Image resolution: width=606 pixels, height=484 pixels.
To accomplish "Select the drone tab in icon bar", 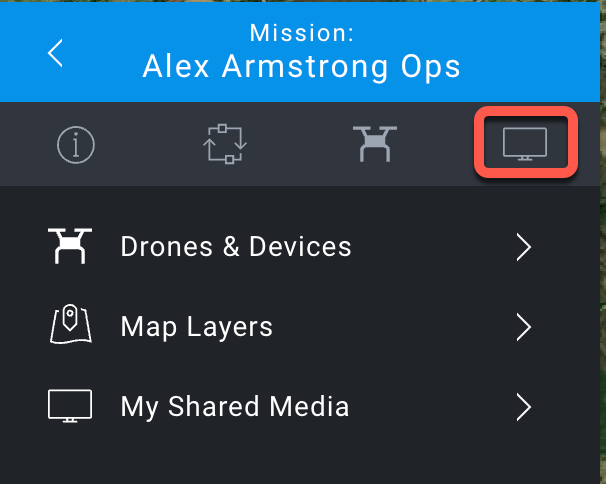I will click(x=374, y=144).
